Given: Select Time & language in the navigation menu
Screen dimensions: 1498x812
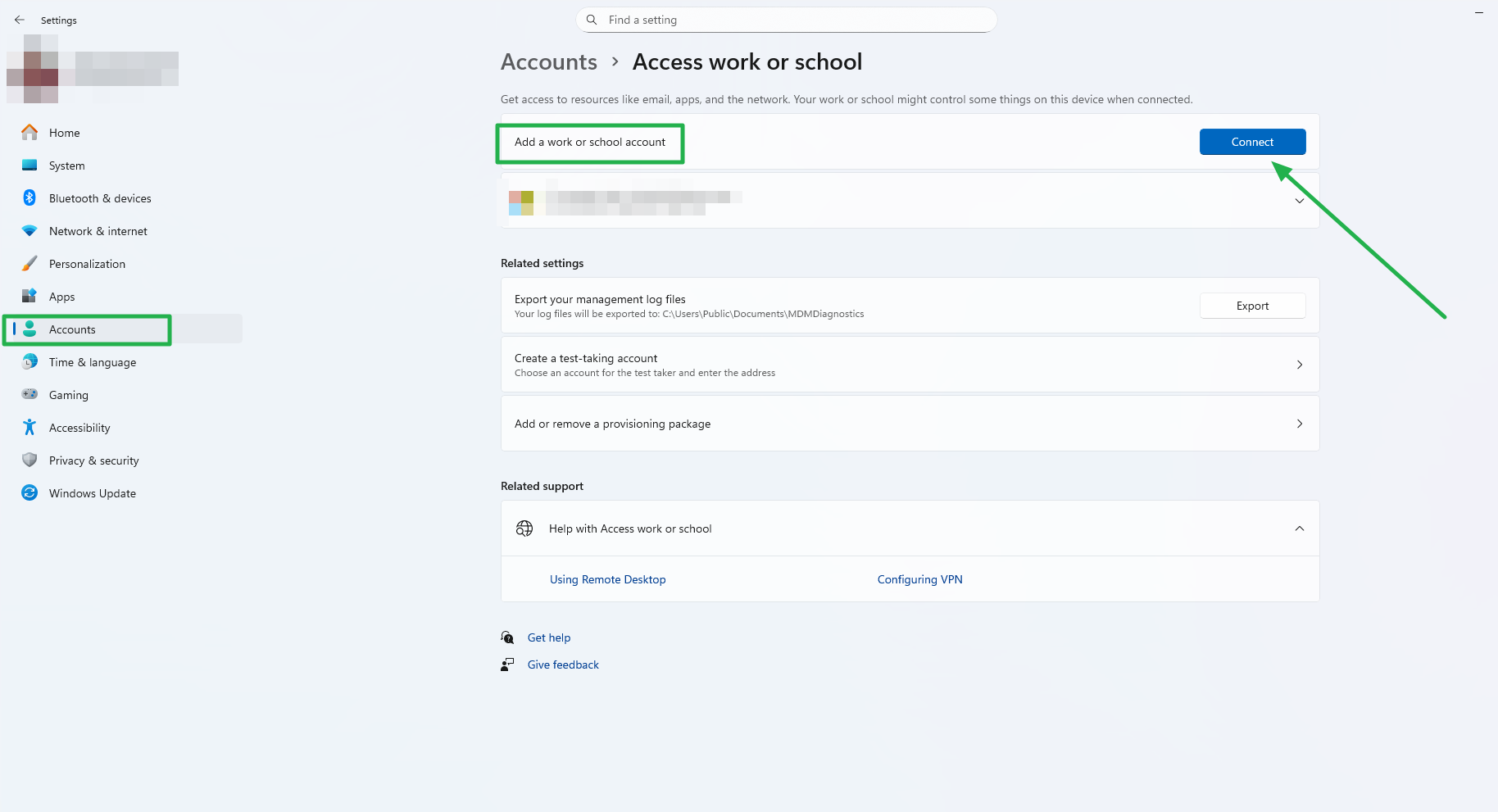Looking at the screenshot, I should [x=92, y=361].
